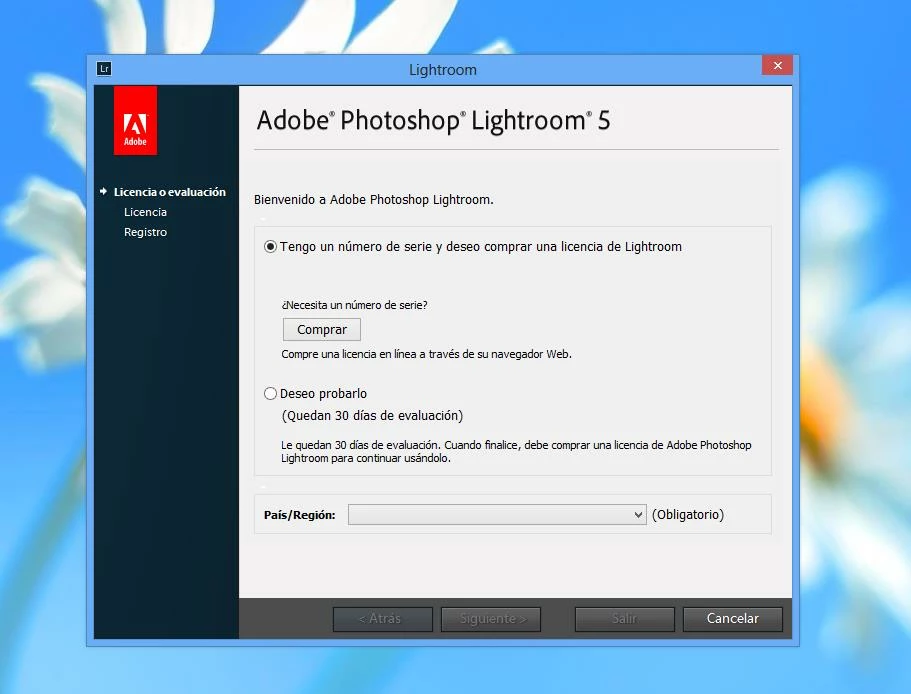
Task: Select the Licencia step in sidebar
Action: pos(145,212)
